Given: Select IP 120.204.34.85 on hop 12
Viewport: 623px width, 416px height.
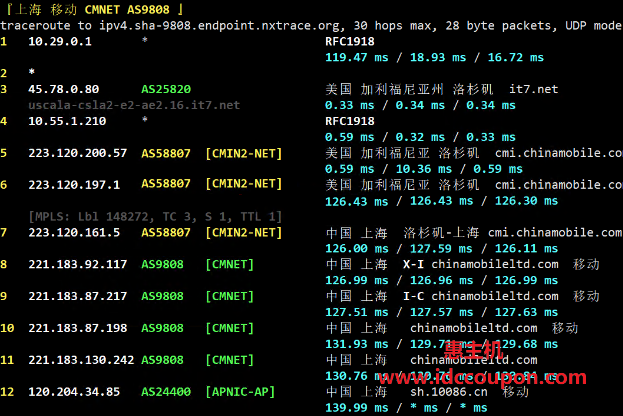Looking at the screenshot, I should [74, 392].
